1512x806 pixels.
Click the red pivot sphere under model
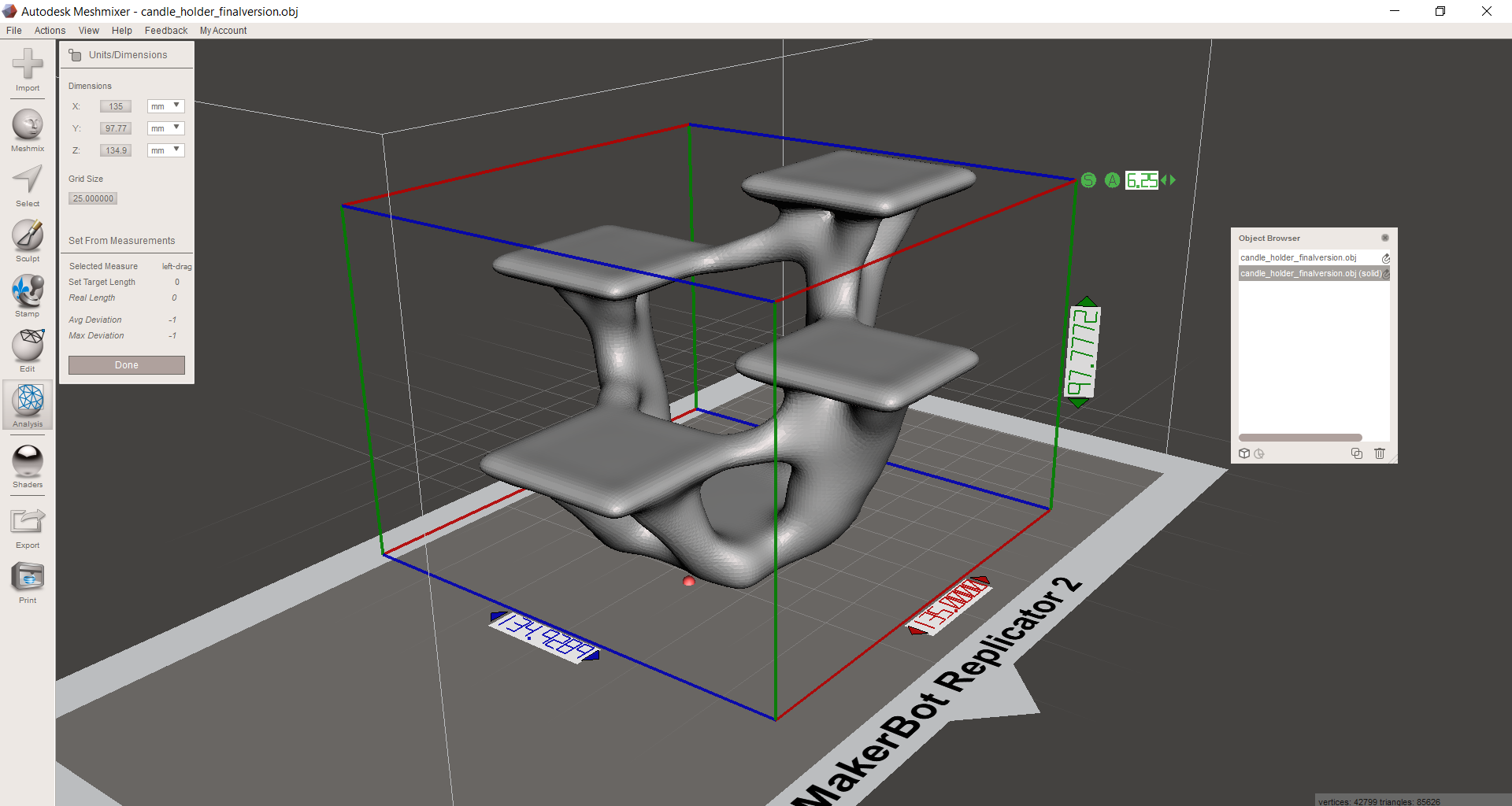(x=689, y=581)
